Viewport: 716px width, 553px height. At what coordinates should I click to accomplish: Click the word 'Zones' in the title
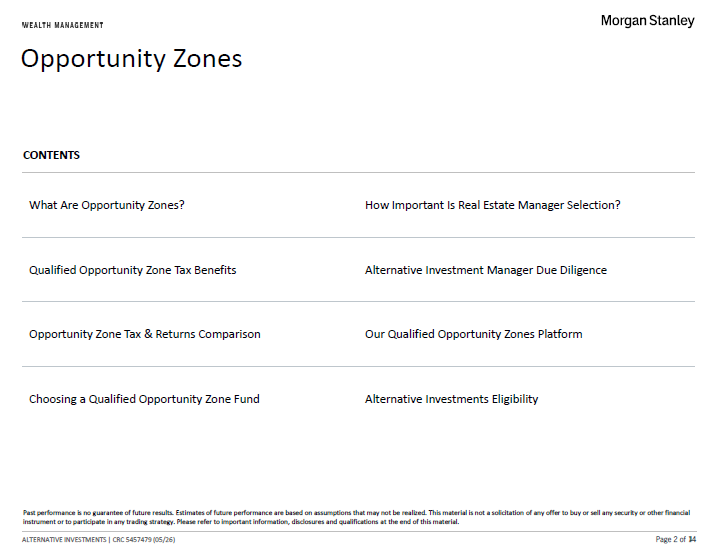click(x=207, y=58)
